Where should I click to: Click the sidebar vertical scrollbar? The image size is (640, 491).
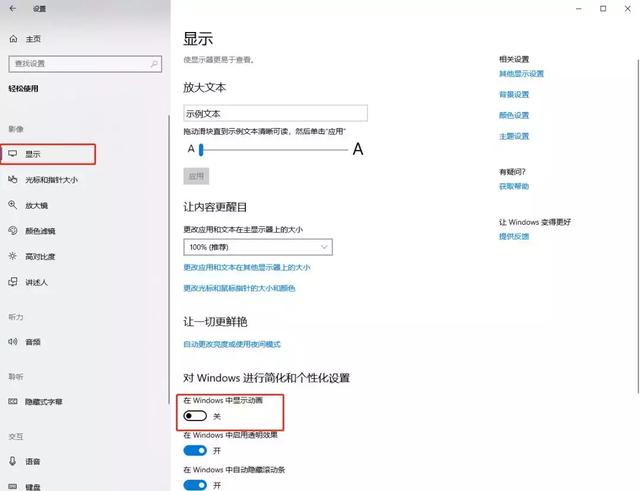pos(169,259)
